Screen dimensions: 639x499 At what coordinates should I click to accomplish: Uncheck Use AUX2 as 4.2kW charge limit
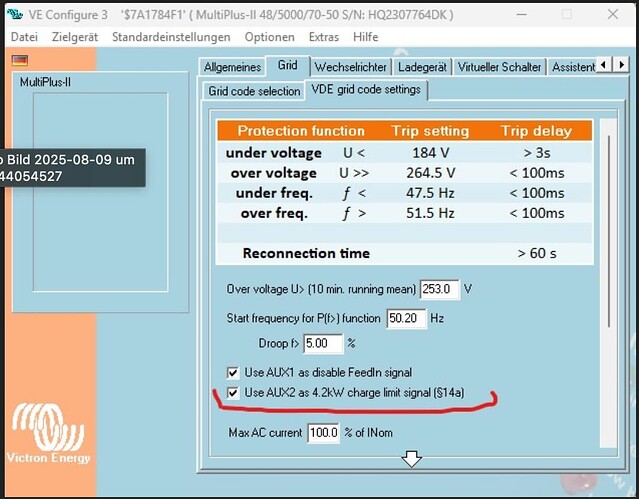233,392
